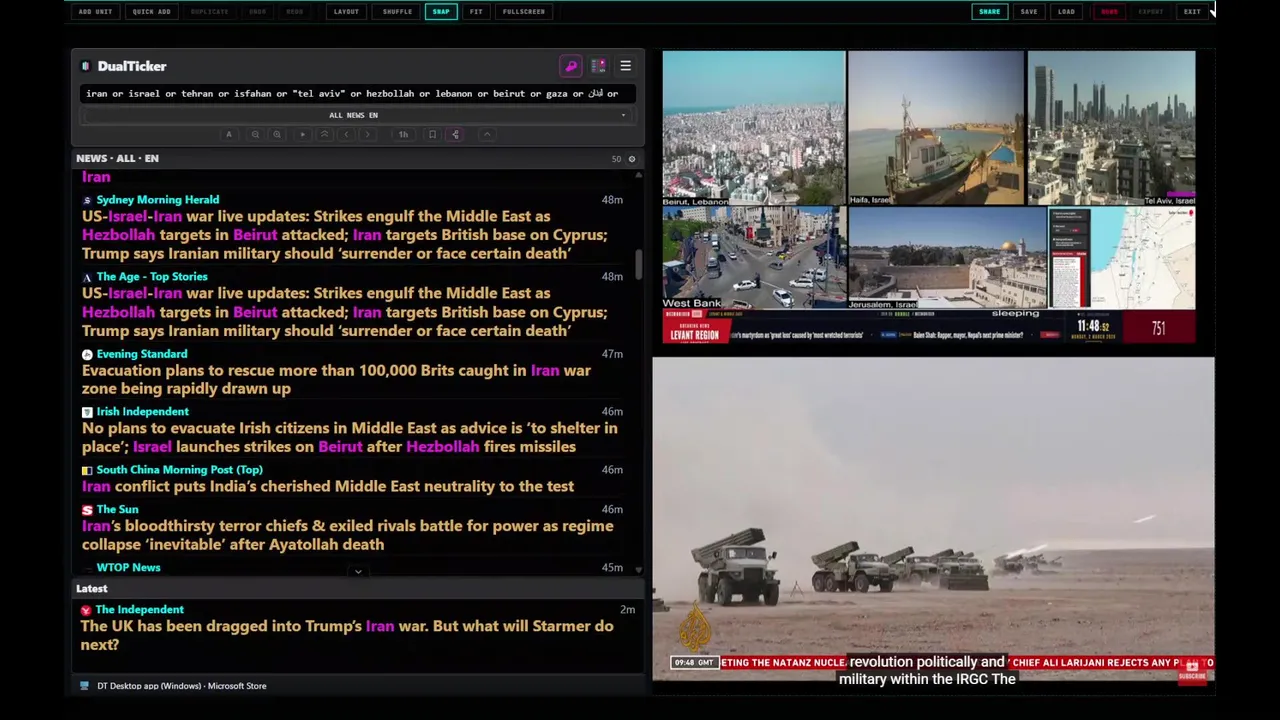The image size is (1280, 720).
Task: Click the SAVE button
Action: click(1029, 12)
